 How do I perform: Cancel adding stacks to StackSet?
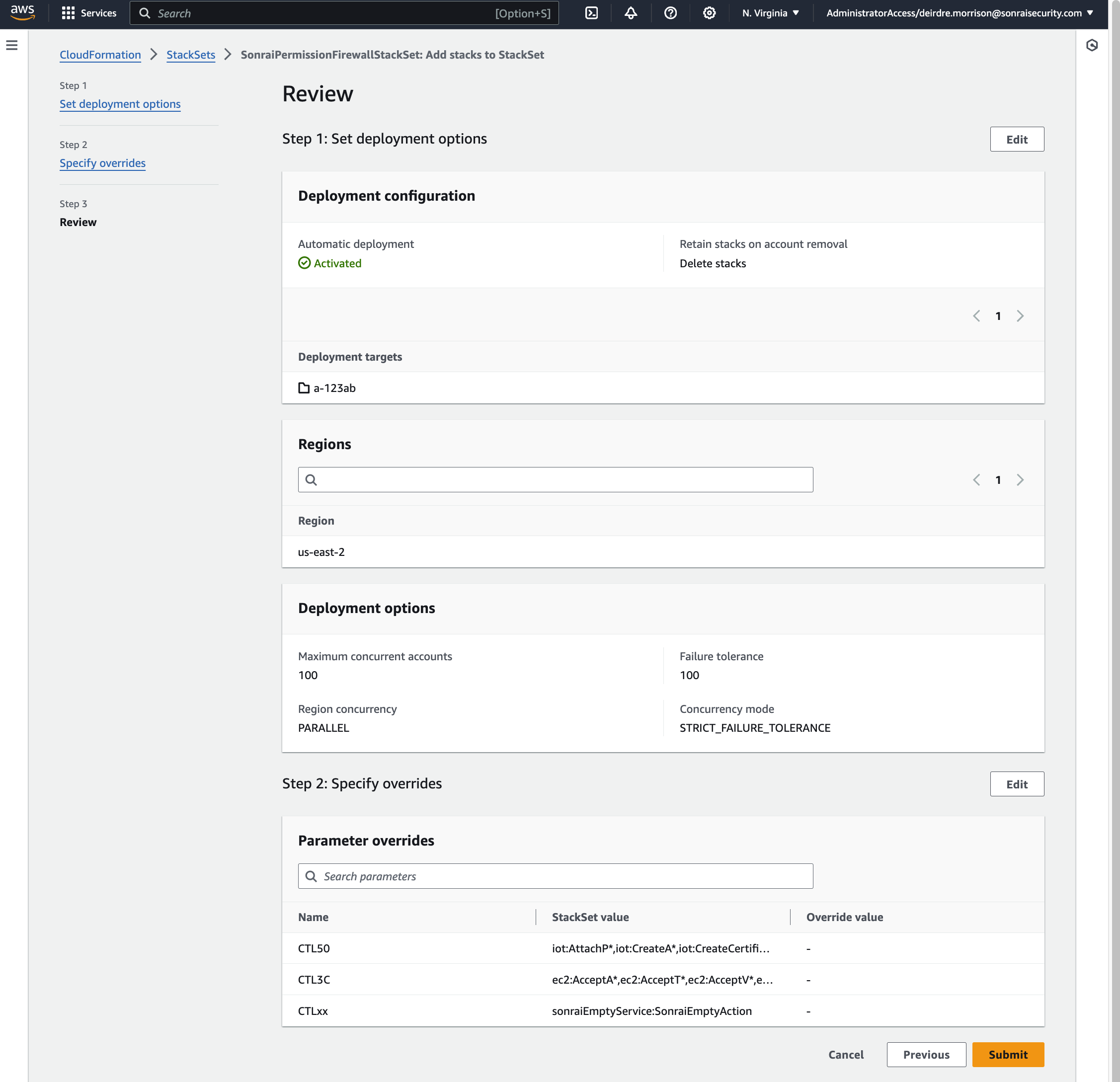coord(846,1055)
